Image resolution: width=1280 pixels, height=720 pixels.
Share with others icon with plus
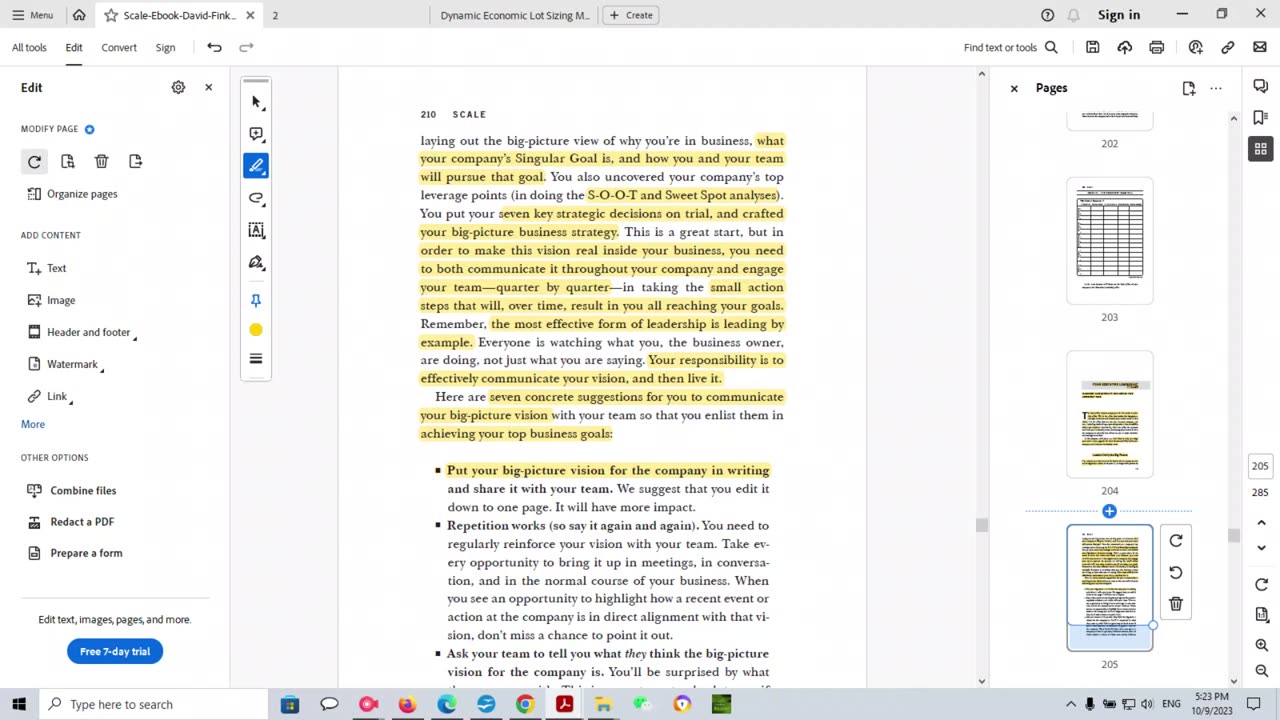click(x=1195, y=47)
